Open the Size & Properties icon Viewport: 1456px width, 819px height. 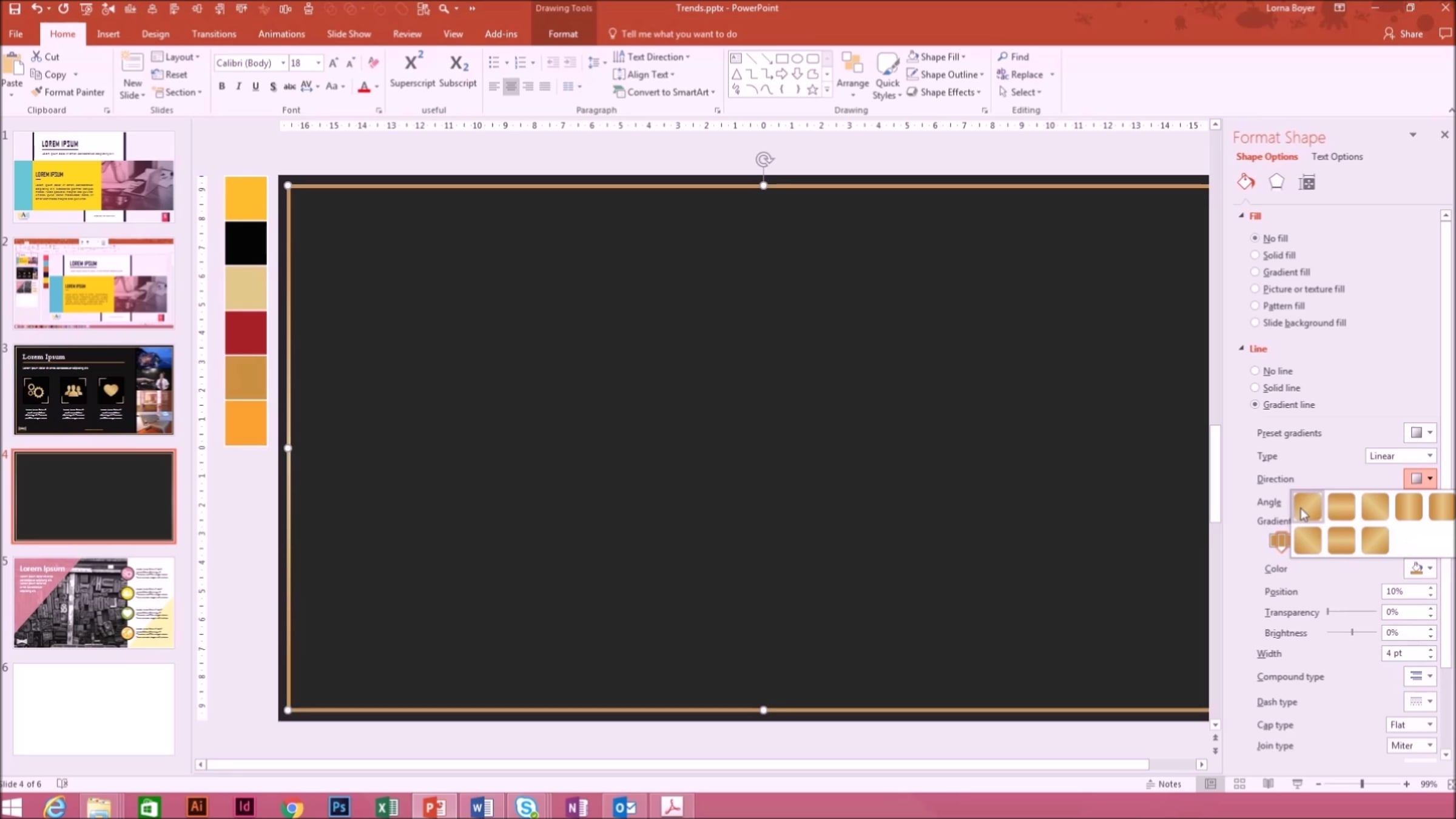point(1307,182)
